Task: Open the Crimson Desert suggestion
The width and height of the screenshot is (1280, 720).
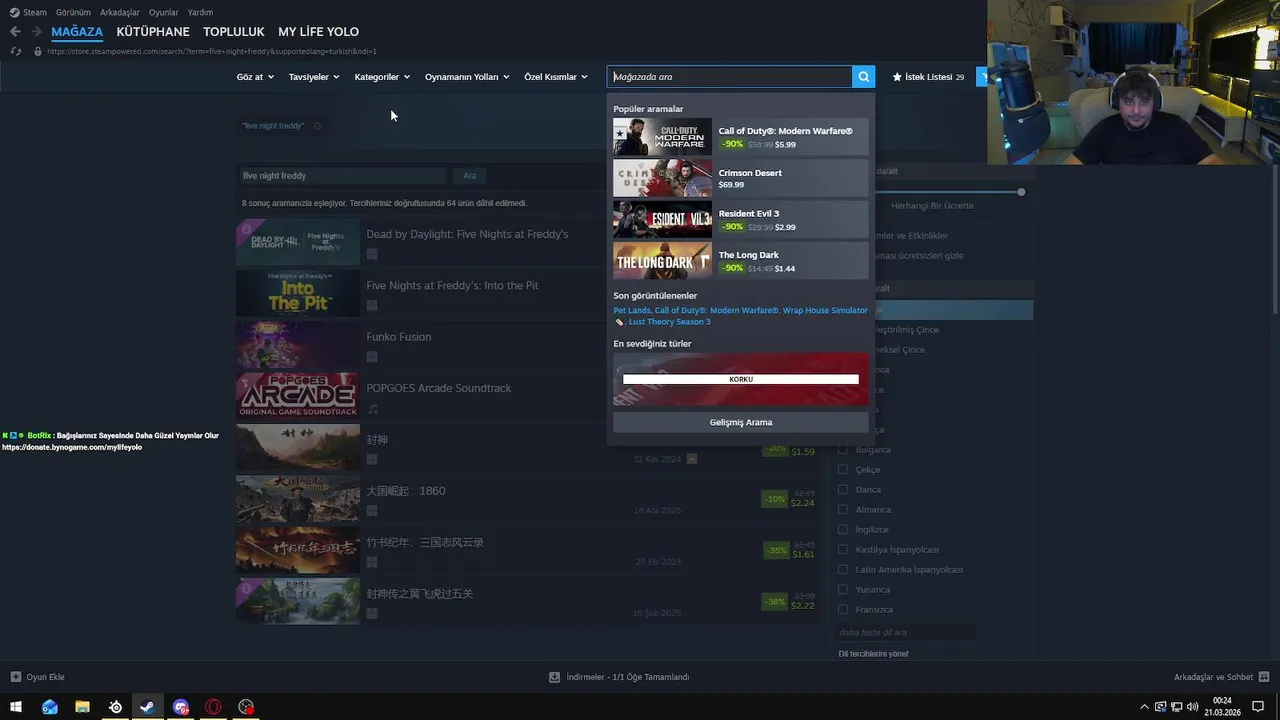Action: tap(741, 178)
